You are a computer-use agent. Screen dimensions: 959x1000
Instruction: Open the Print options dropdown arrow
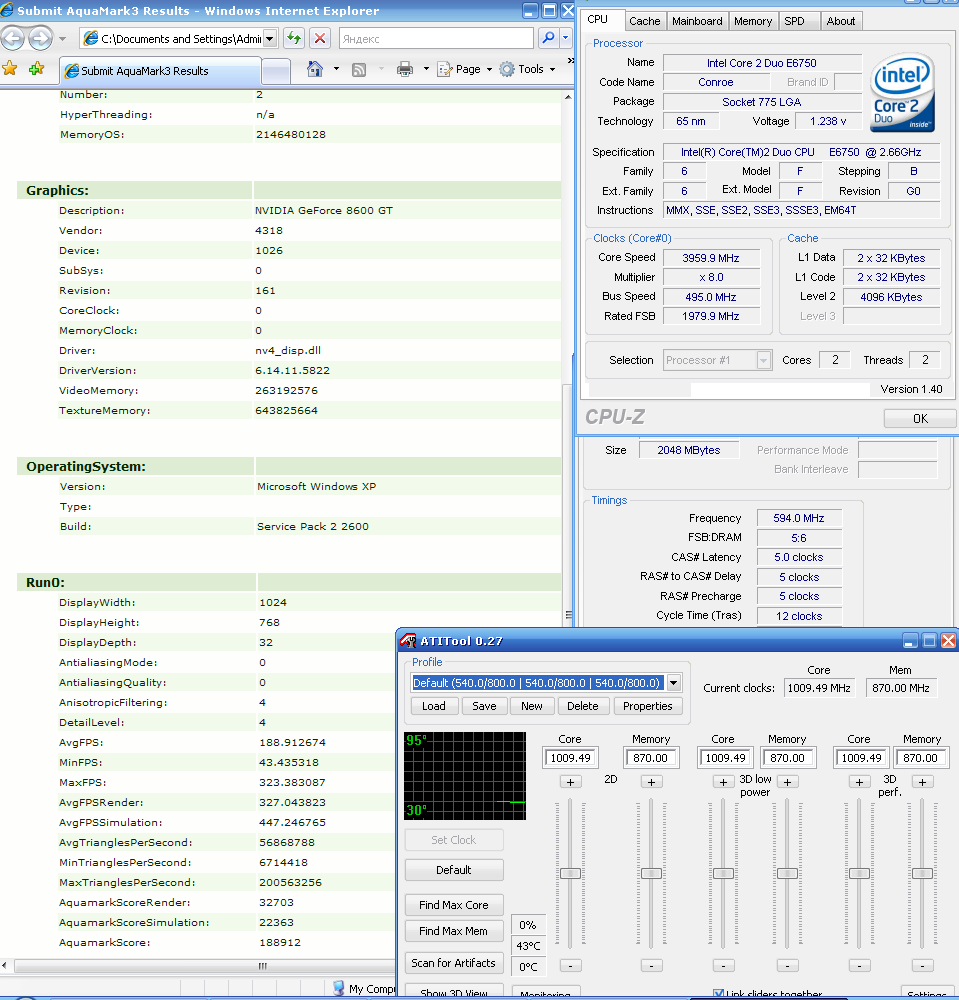[x=426, y=69]
